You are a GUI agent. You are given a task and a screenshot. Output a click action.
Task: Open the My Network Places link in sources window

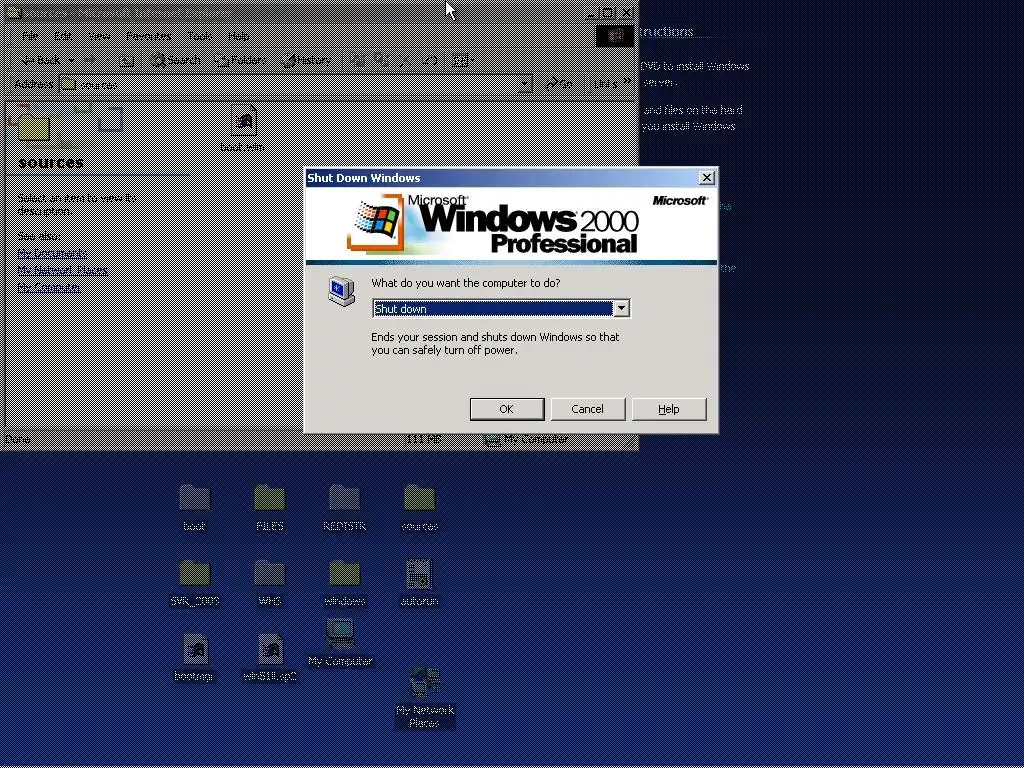pyautogui.click(x=63, y=270)
